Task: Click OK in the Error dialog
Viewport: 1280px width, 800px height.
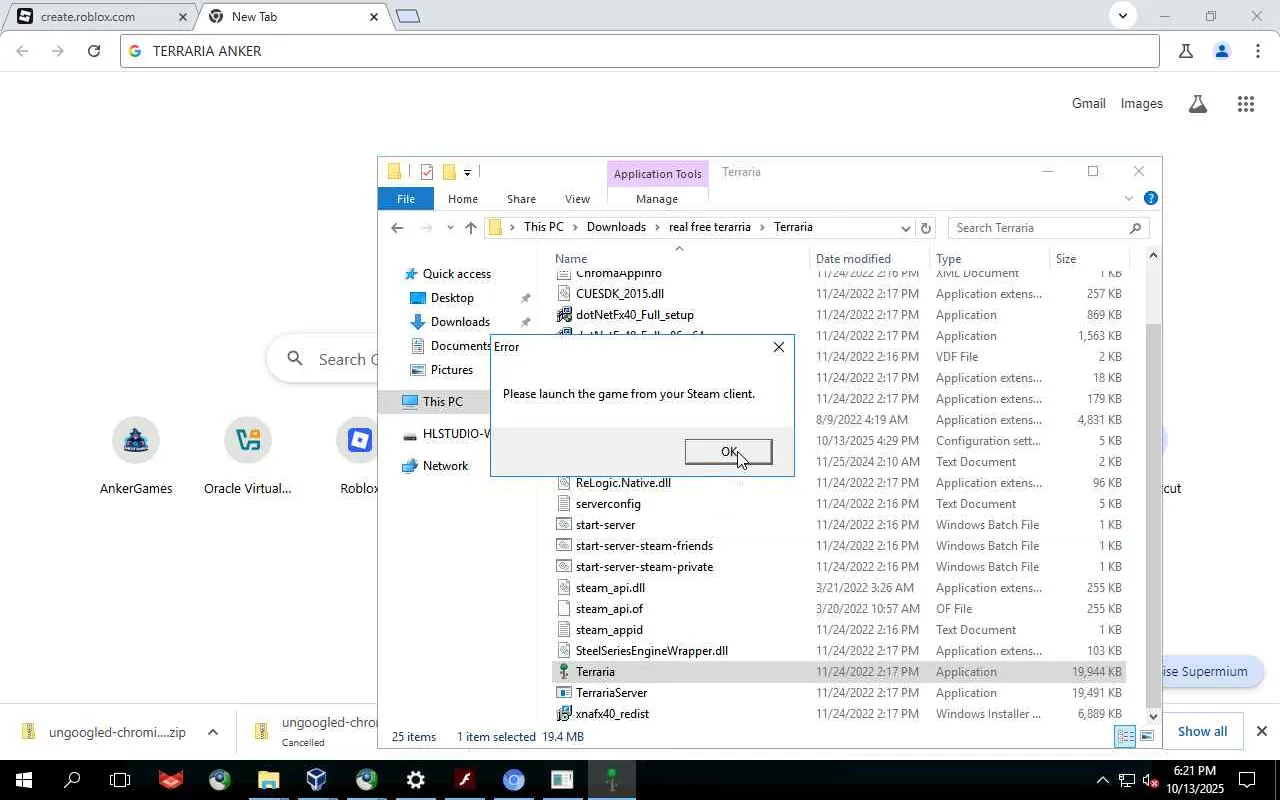Action: point(728,452)
